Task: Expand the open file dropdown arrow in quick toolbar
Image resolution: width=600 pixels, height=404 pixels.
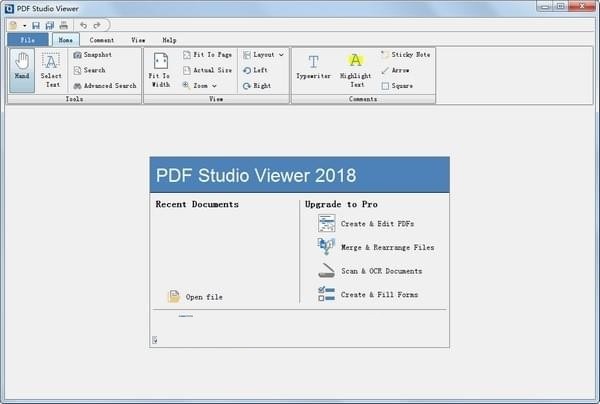Action: click(24, 26)
